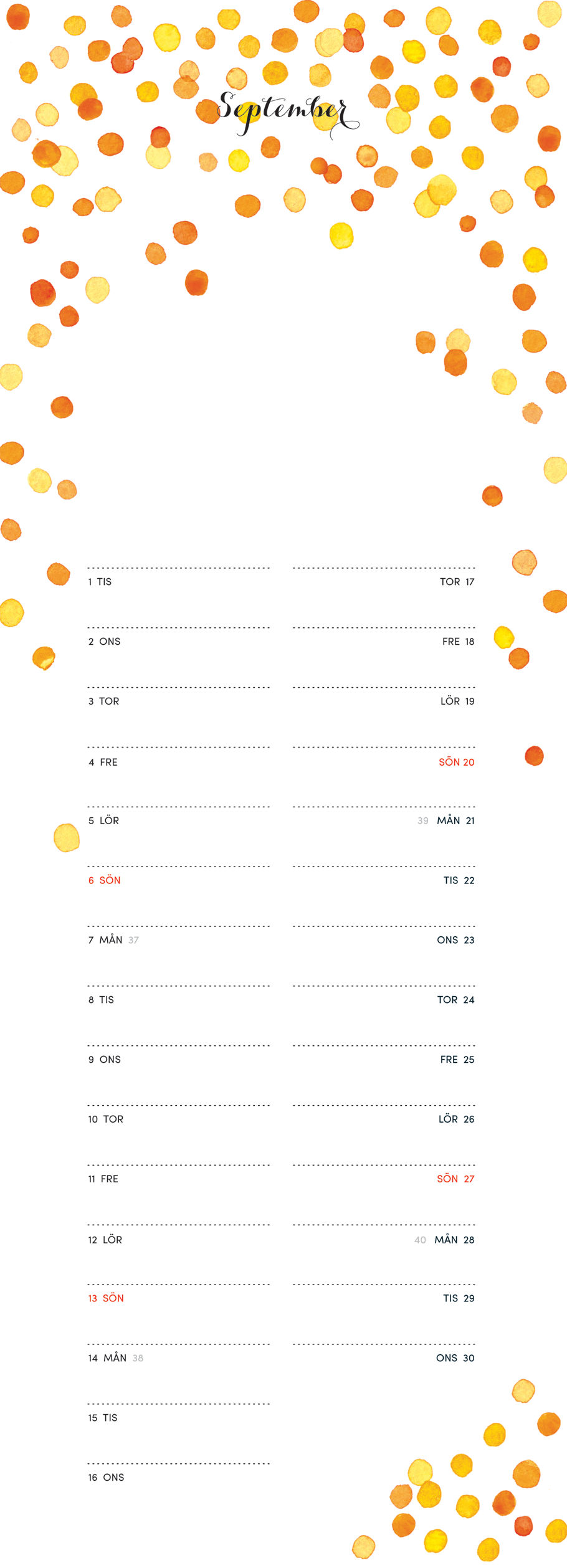Click week number 37 label
The height and width of the screenshot is (1568, 567).
point(133,940)
